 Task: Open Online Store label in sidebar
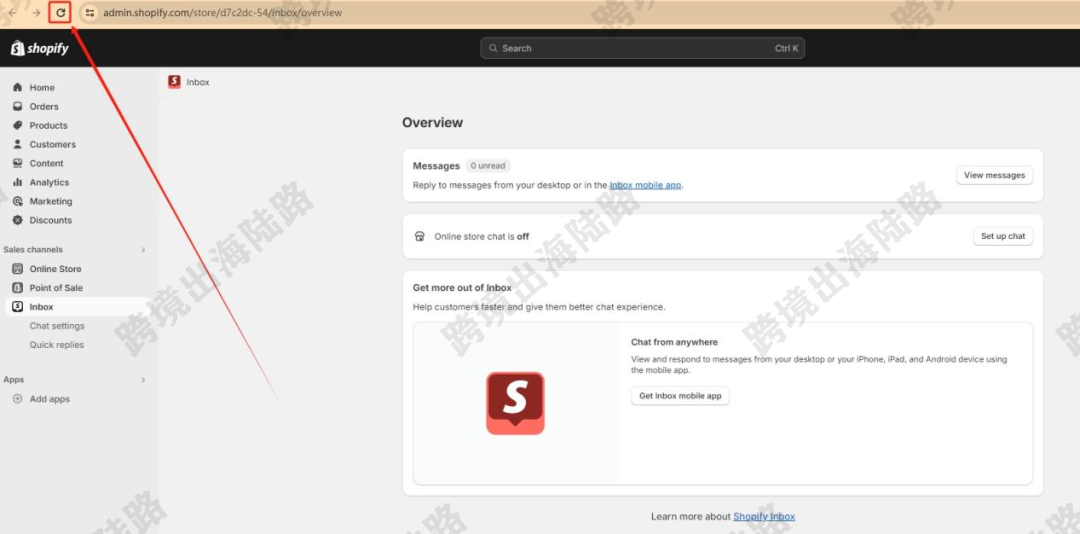click(55, 269)
